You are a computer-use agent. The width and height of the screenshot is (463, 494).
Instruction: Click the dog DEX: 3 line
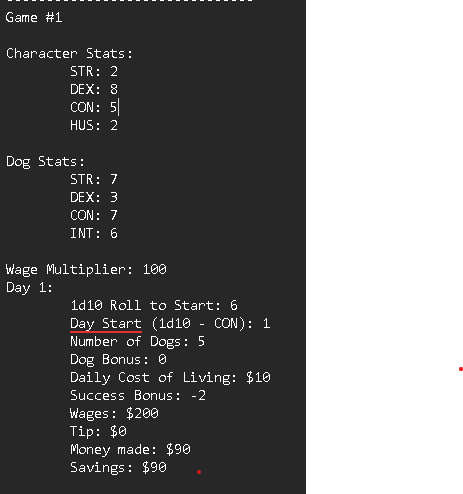tap(94, 197)
